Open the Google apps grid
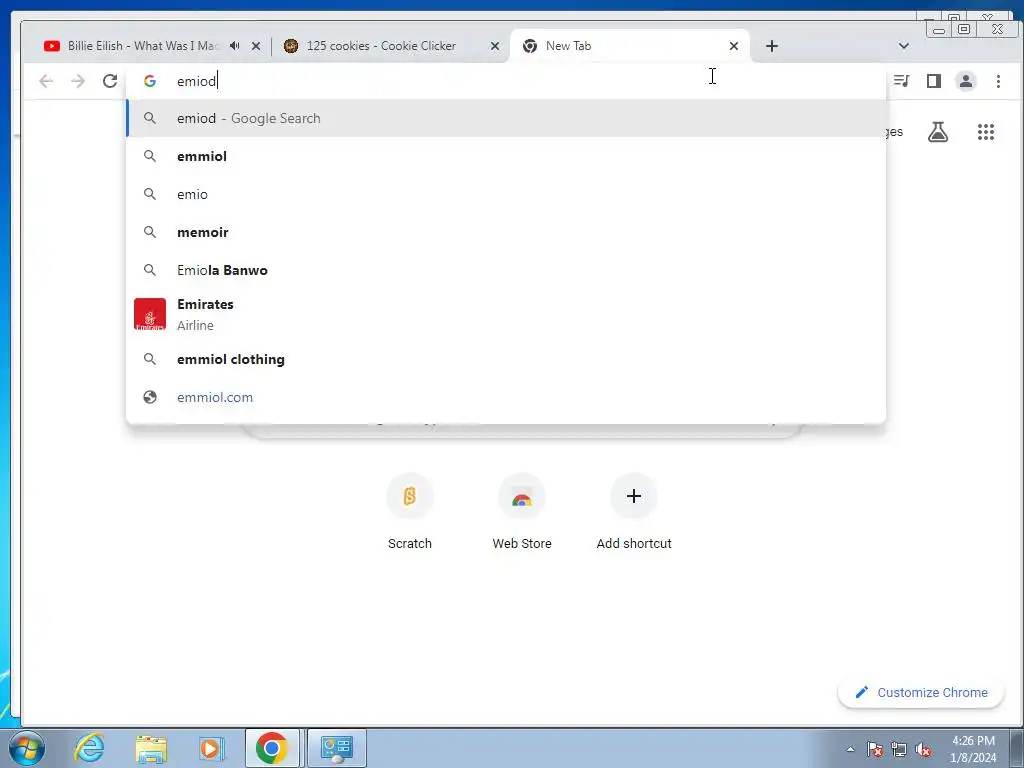1024x768 pixels. 985,132
